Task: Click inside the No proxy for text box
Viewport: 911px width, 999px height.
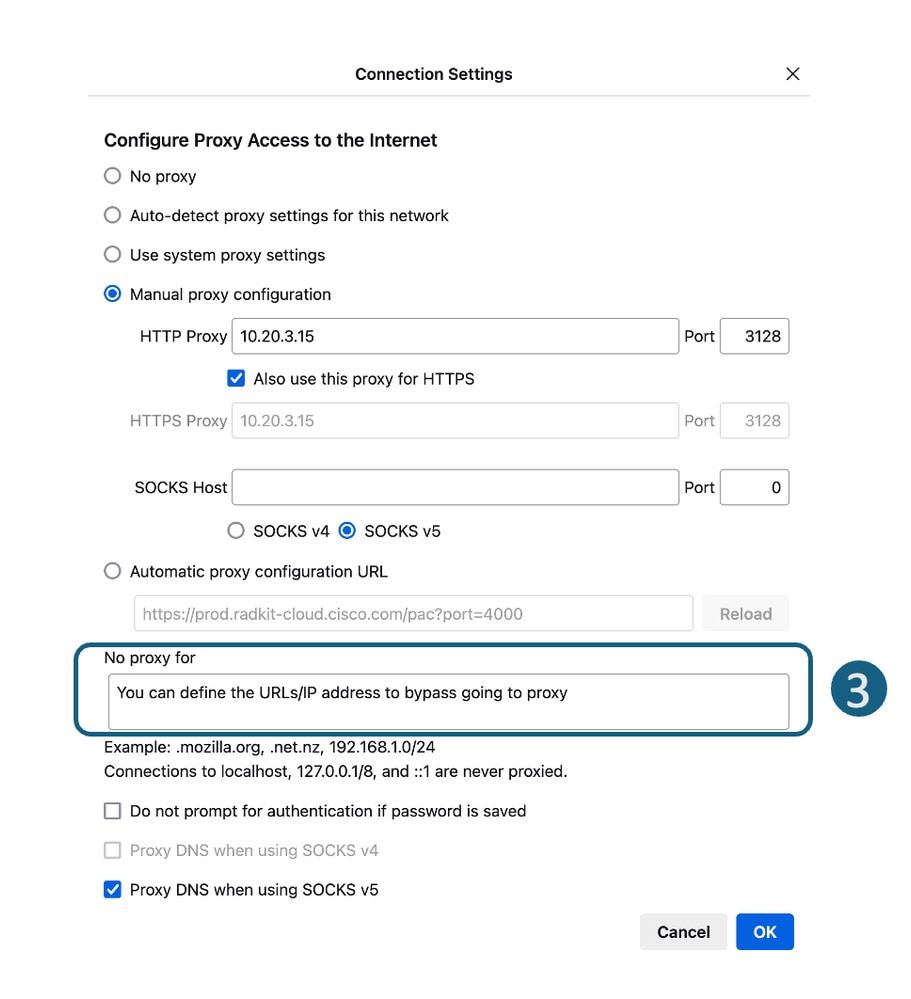Action: (x=448, y=701)
